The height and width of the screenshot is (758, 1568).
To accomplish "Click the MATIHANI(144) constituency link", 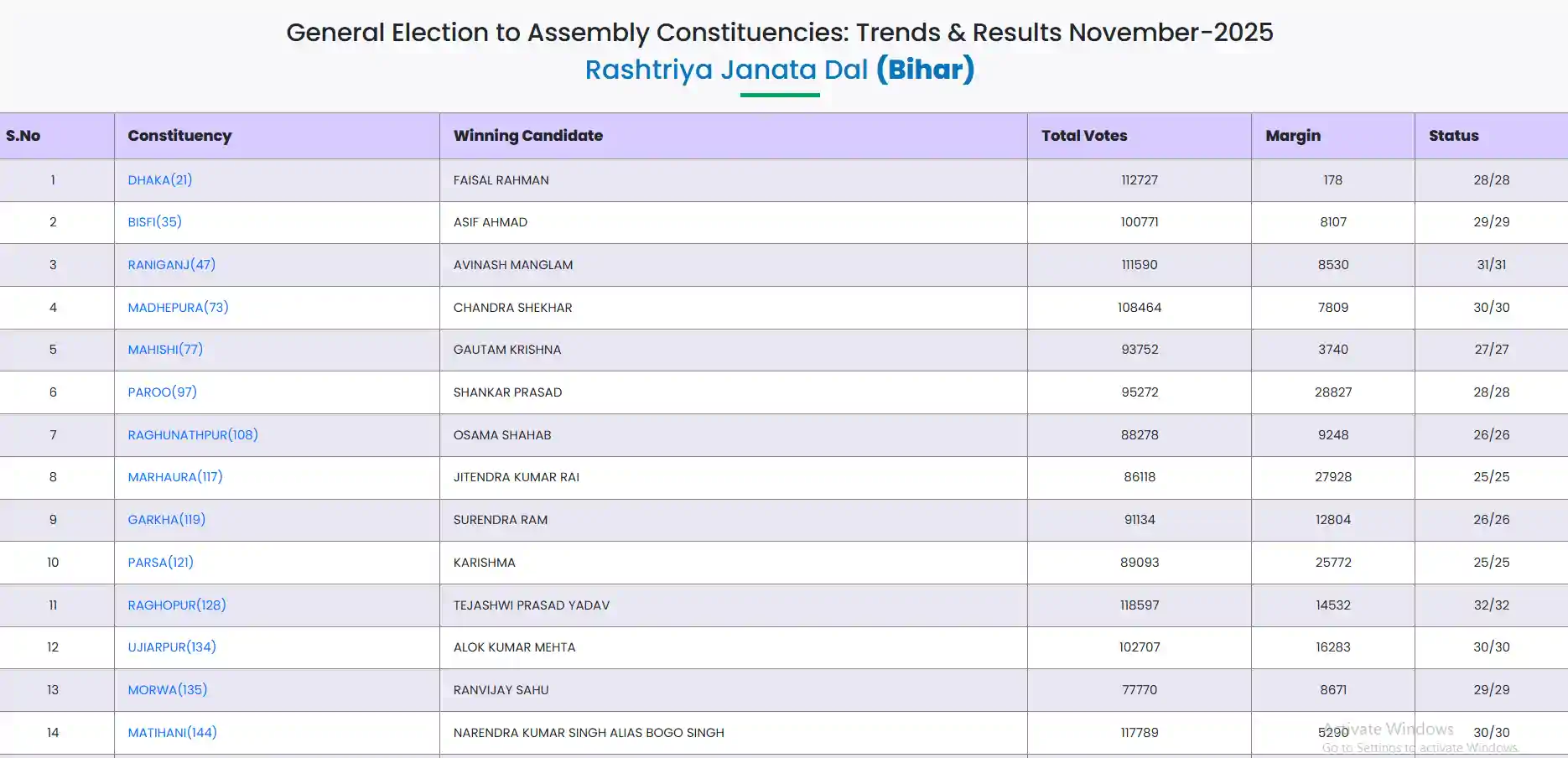I will [x=173, y=732].
